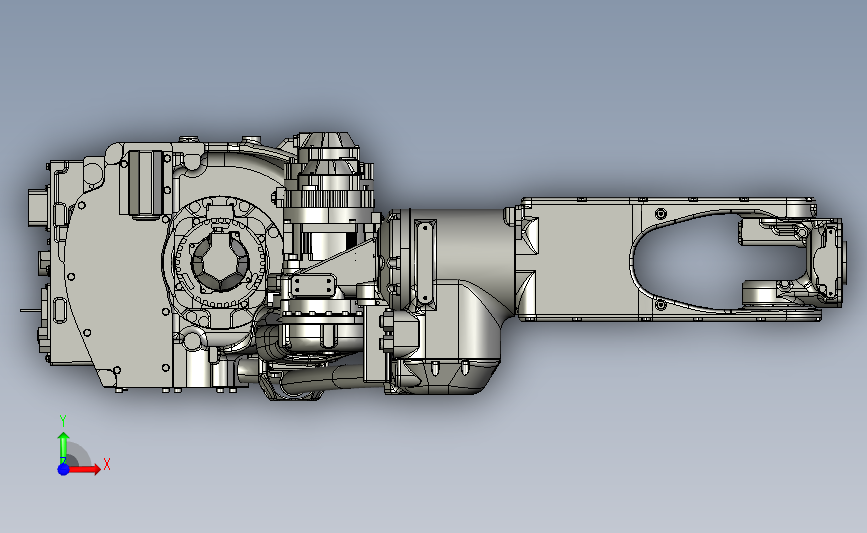Click the green Y axis arrow of triad

click(x=63, y=448)
